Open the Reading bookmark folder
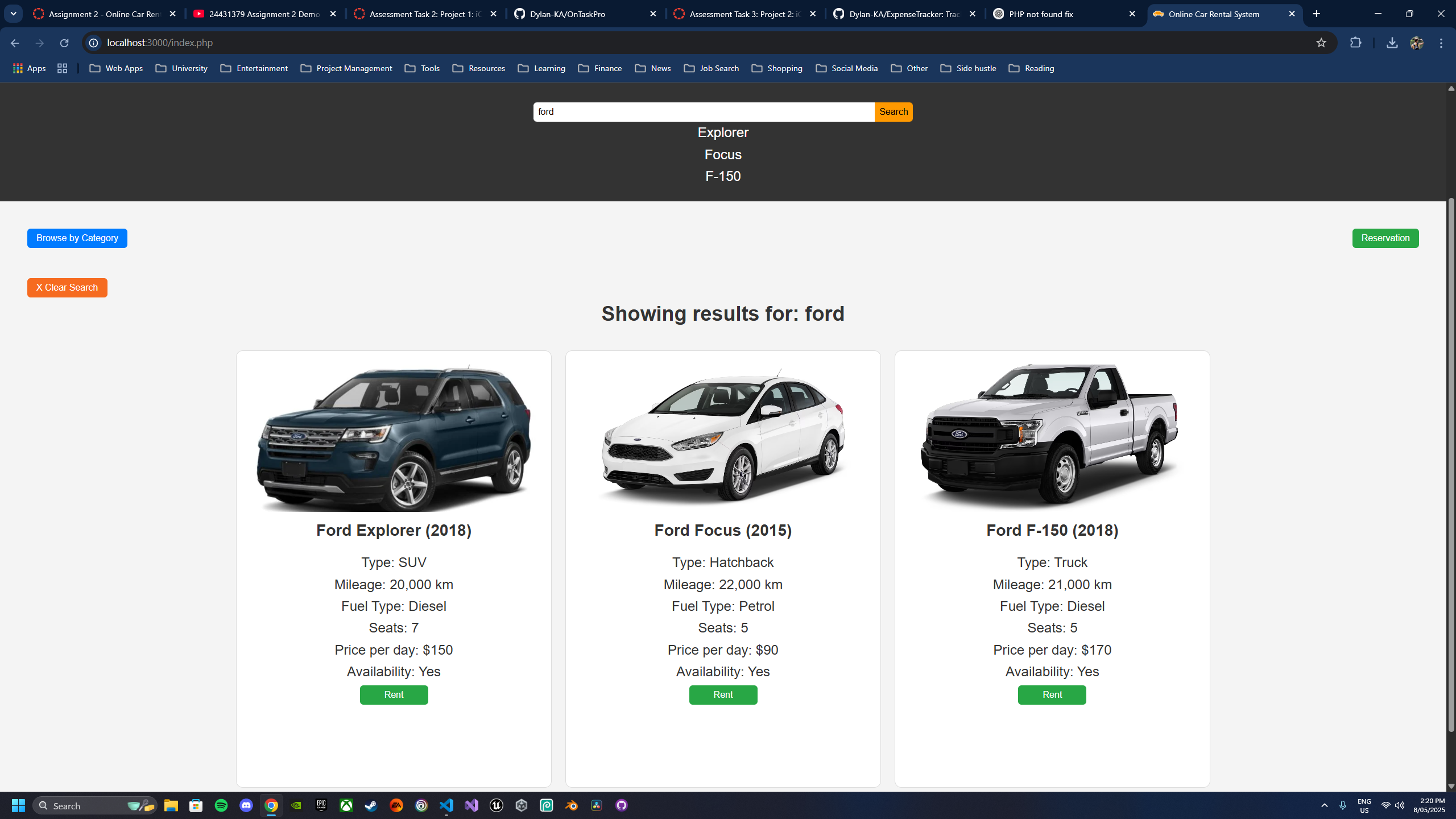This screenshot has width=1456, height=819. pos(1032,68)
